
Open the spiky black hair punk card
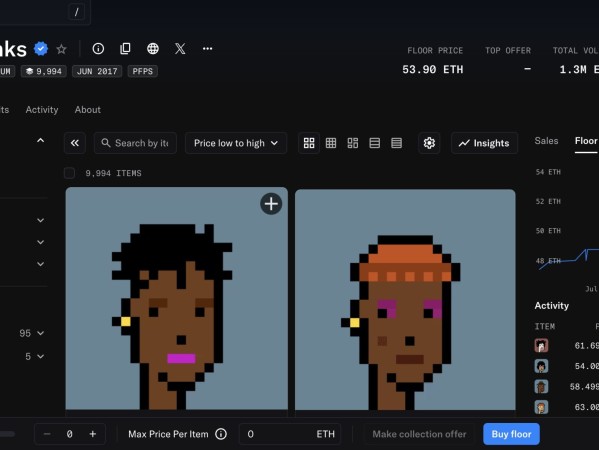tap(176, 299)
